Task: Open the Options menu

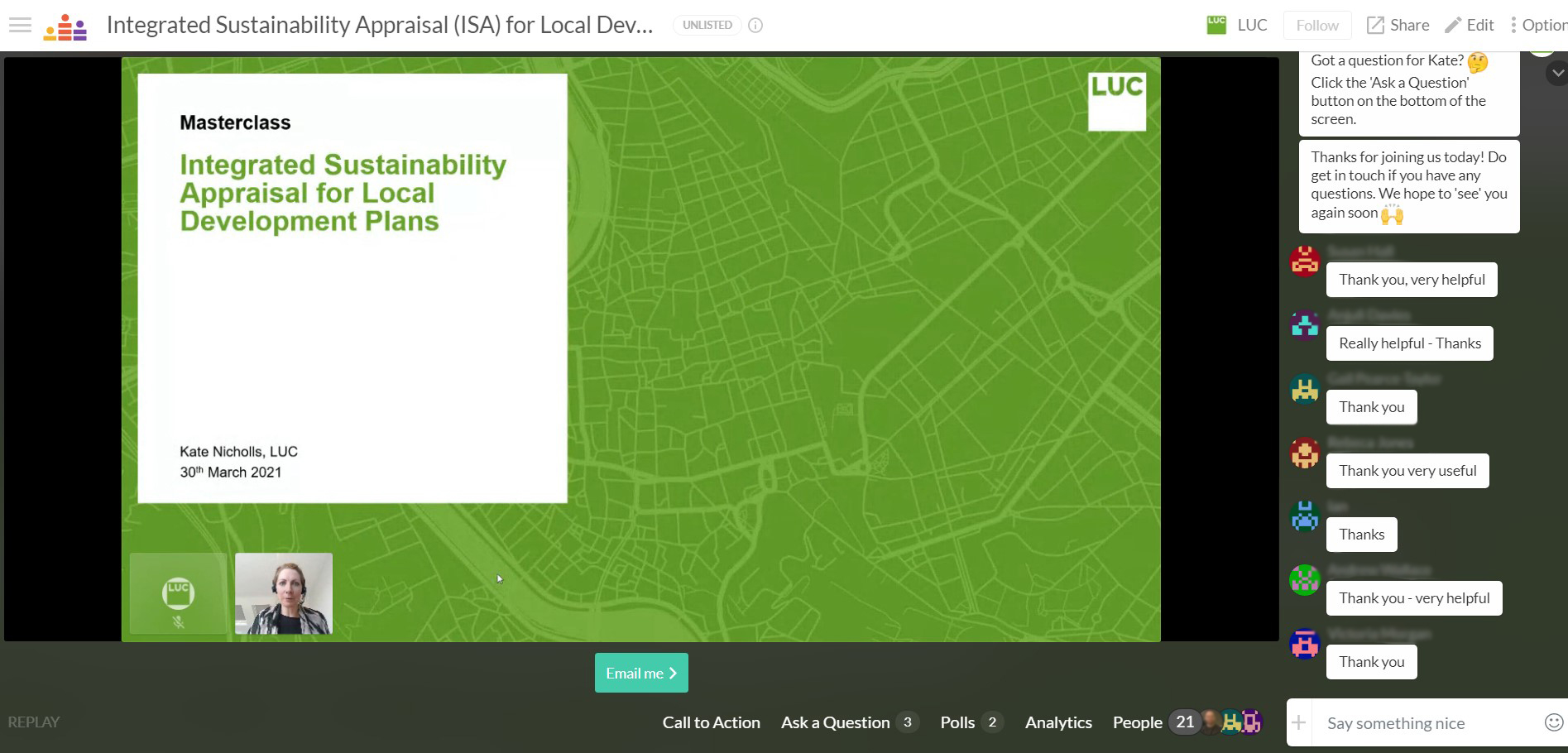Action: pyautogui.click(x=1538, y=25)
